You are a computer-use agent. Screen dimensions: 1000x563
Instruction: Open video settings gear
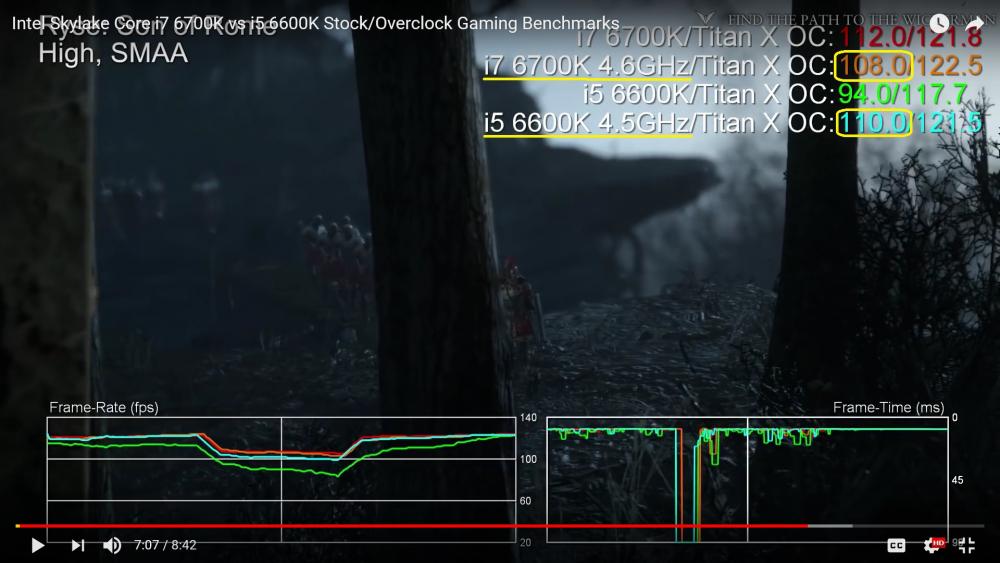point(932,545)
